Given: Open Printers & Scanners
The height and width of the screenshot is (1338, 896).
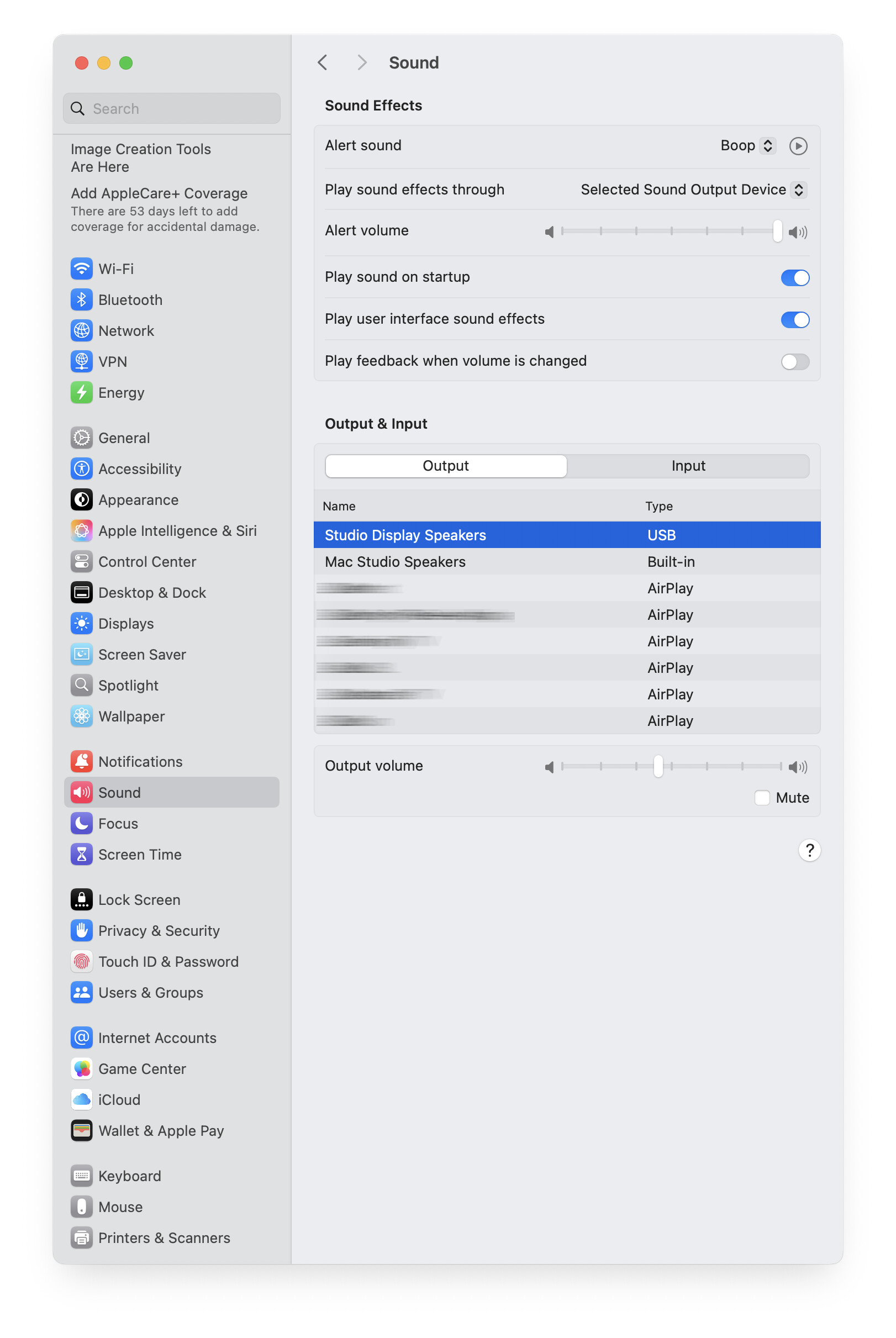Looking at the screenshot, I should [171, 1237].
